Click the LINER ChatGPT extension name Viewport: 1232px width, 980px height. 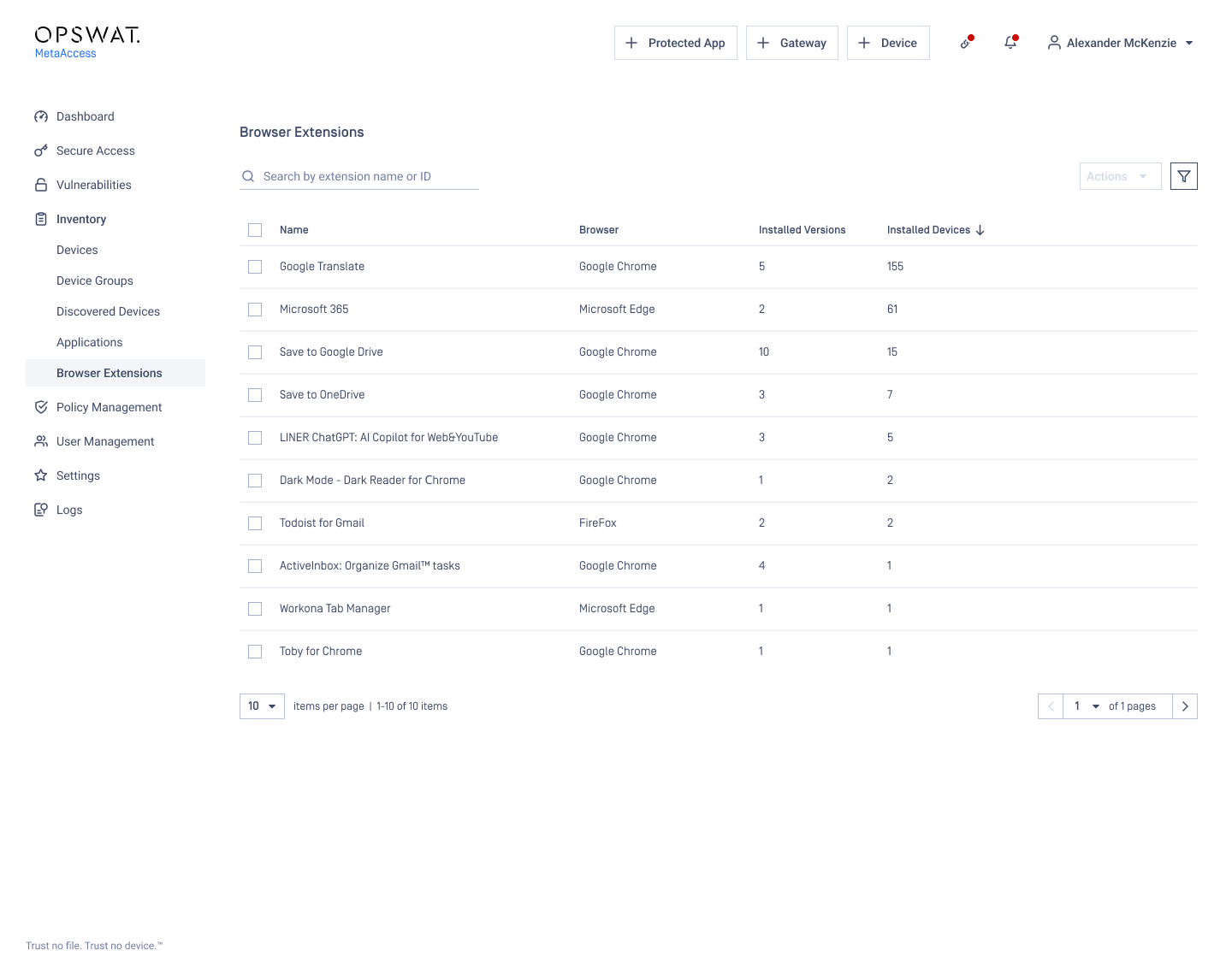point(389,438)
